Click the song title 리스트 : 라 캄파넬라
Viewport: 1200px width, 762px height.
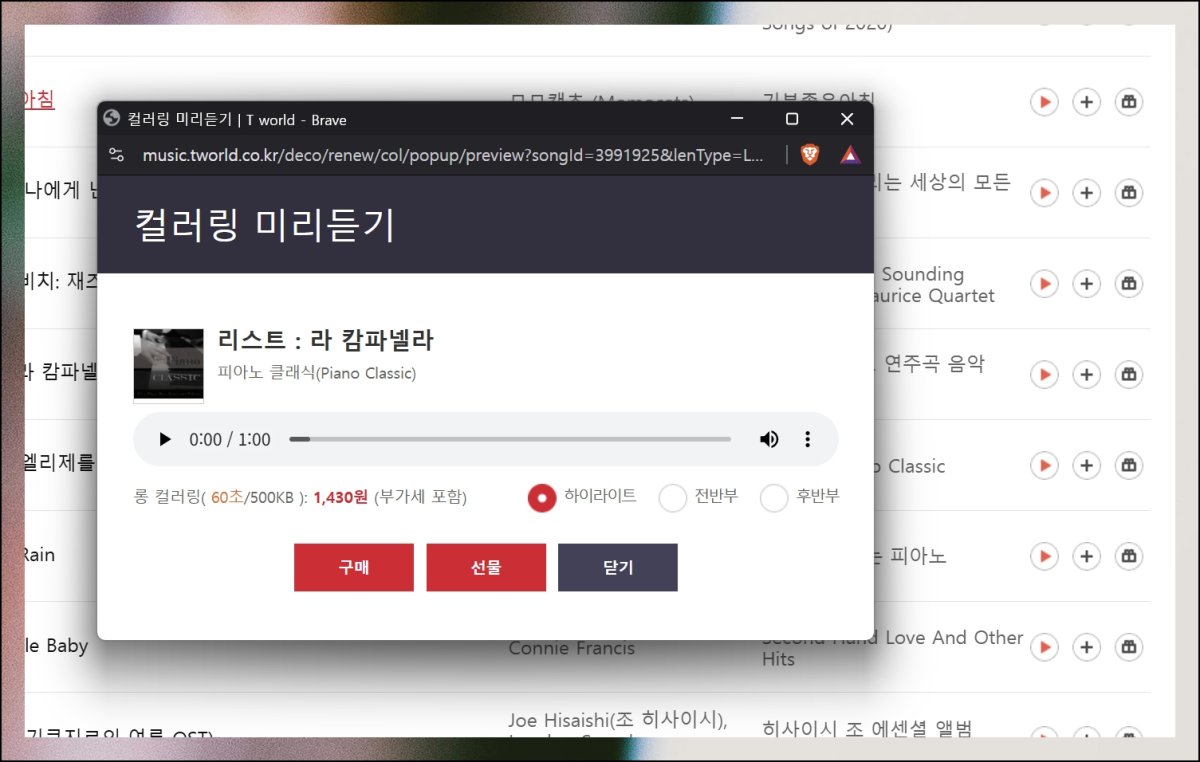[x=326, y=340]
